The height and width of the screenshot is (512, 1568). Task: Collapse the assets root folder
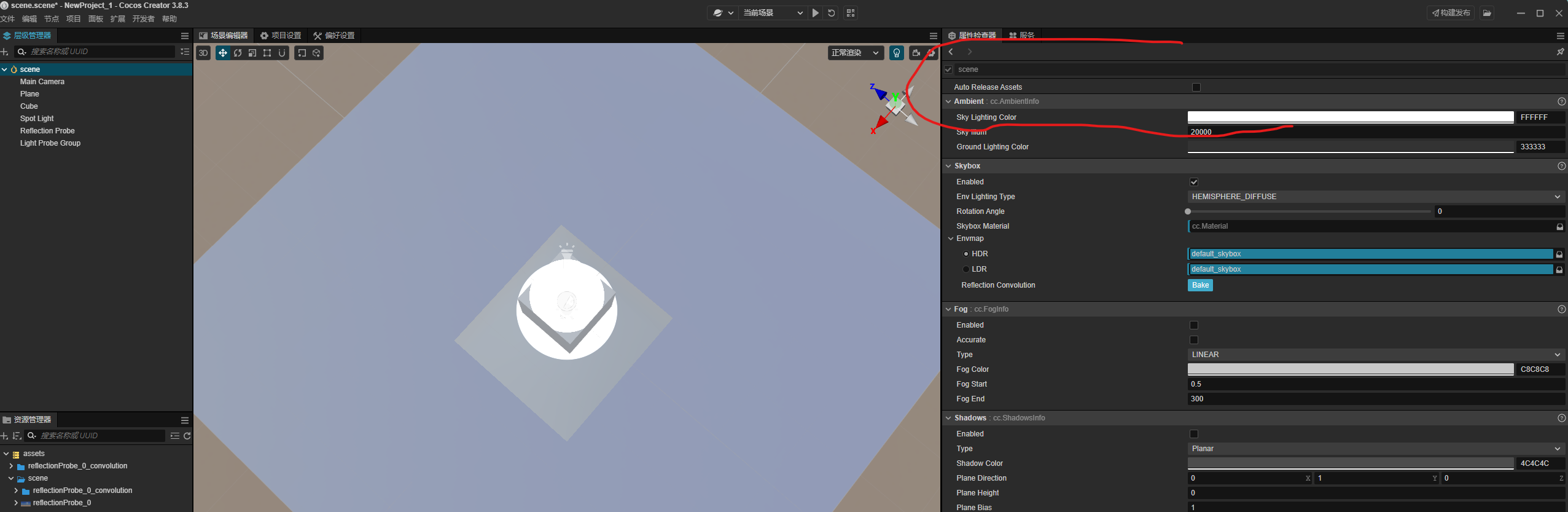pyautogui.click(x=6, y=454)
